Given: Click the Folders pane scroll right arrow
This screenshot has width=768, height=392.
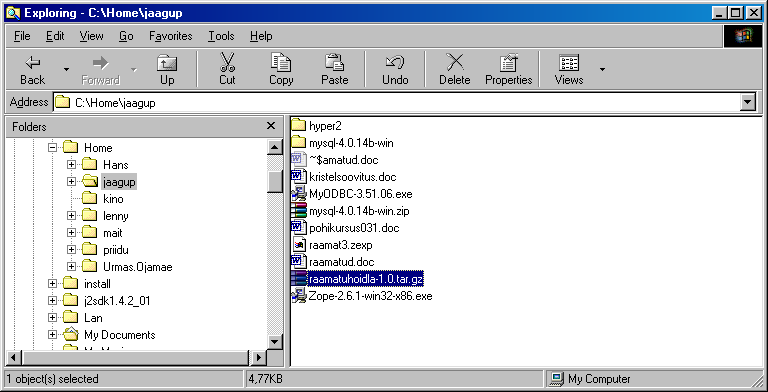Looking at the screenshot, I should pyautogui.click(x=259, y=358).
